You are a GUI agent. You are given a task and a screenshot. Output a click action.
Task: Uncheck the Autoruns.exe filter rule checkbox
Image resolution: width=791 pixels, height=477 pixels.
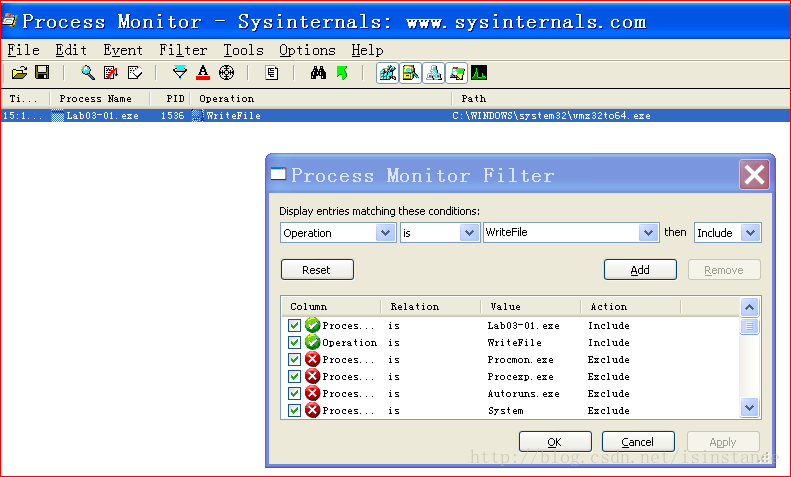[x=294, y=393]
